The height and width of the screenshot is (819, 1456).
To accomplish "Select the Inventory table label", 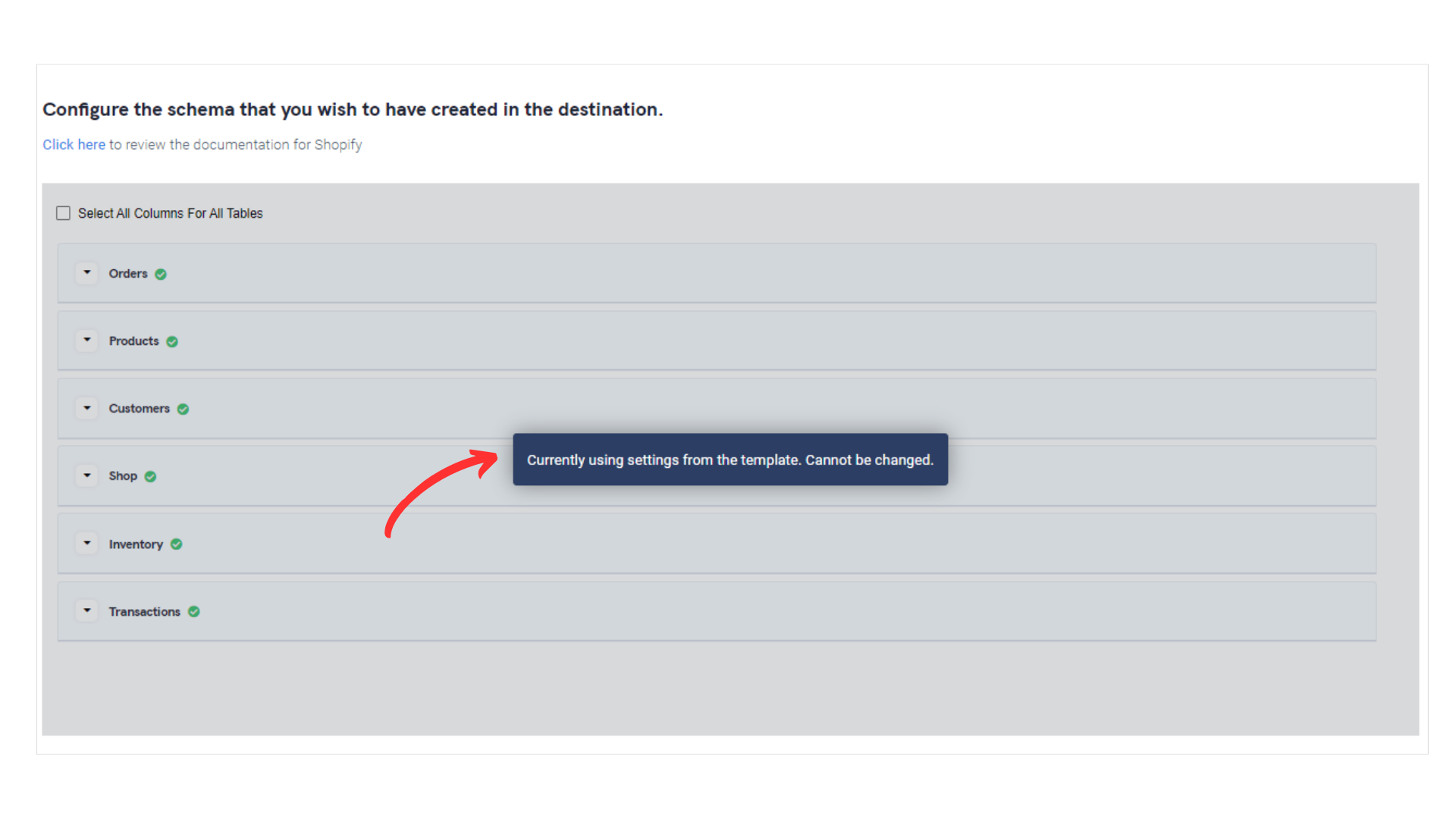I will (136, 544).
